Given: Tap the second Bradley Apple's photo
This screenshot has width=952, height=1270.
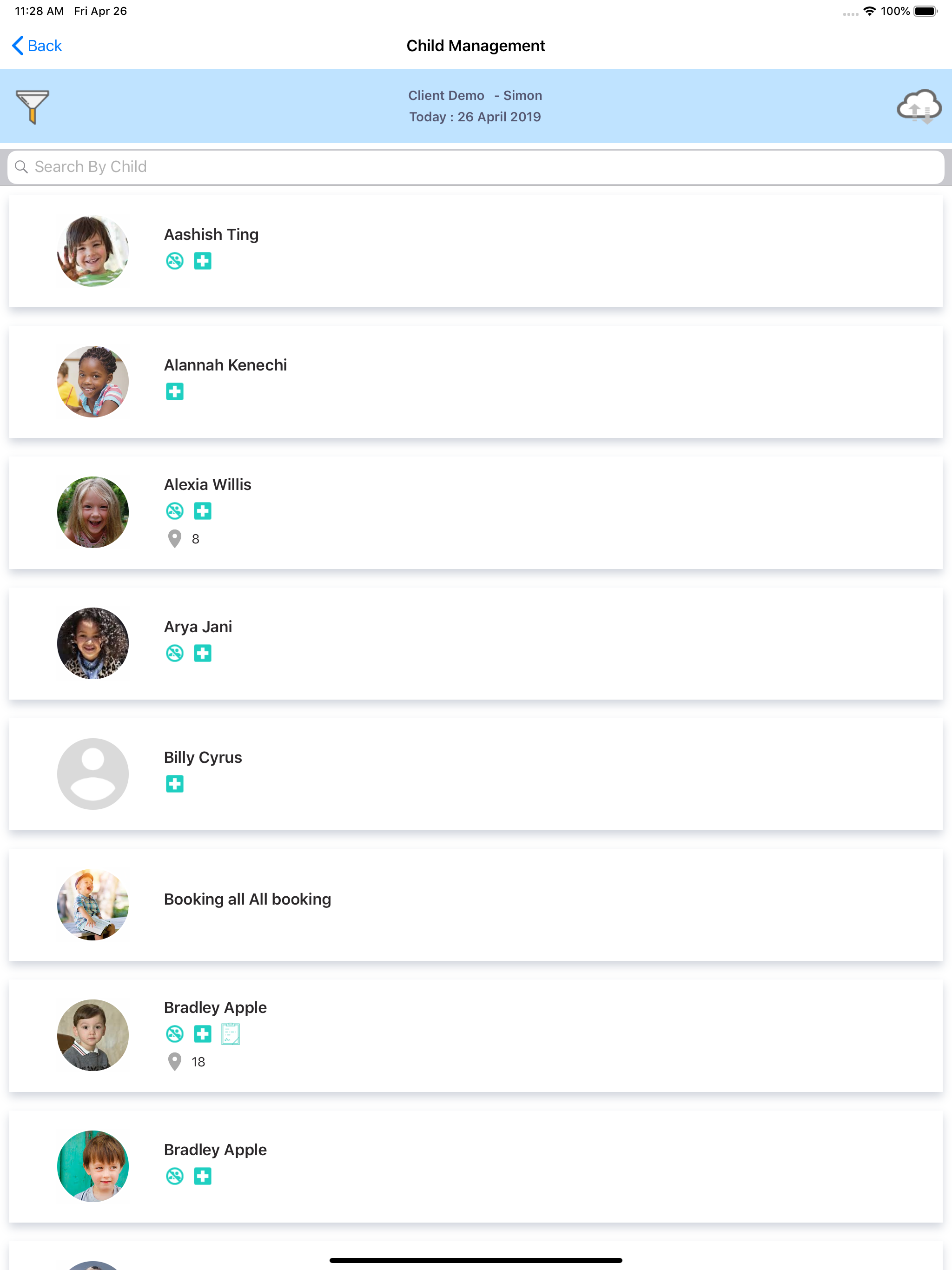Looking at the screenshot, I should point(93,1166).
